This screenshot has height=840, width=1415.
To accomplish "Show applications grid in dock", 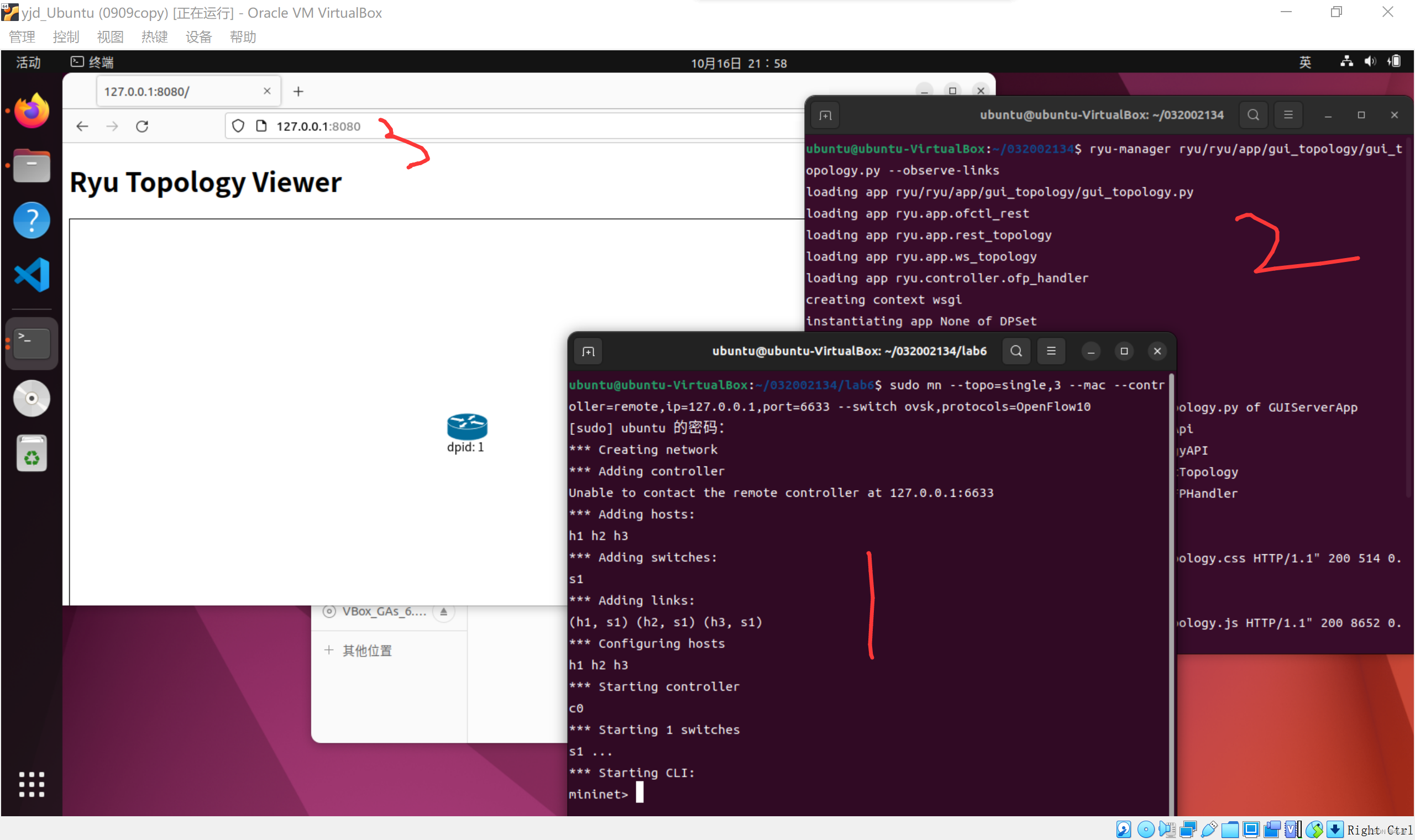I will point(32,785).
